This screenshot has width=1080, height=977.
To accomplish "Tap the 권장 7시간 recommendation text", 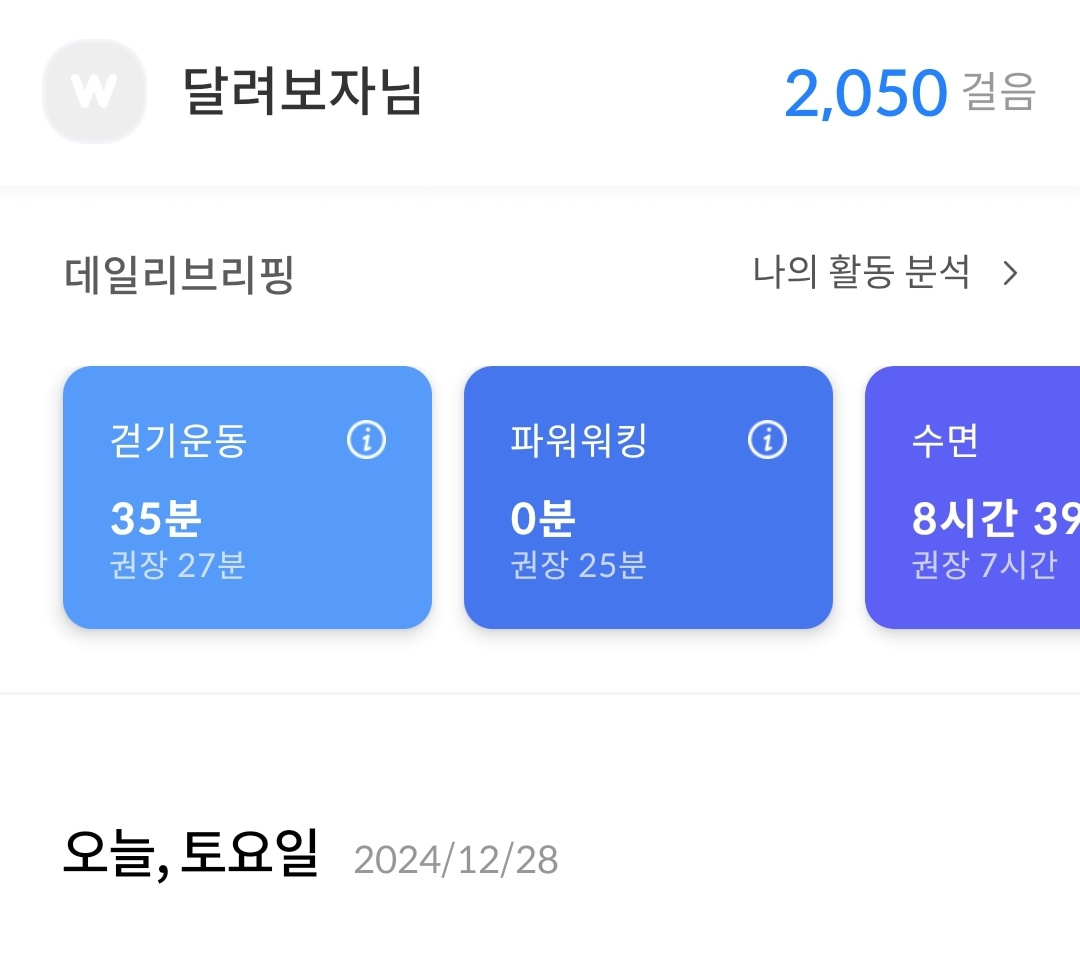I will pyautogui.click(x=984, y=566).
